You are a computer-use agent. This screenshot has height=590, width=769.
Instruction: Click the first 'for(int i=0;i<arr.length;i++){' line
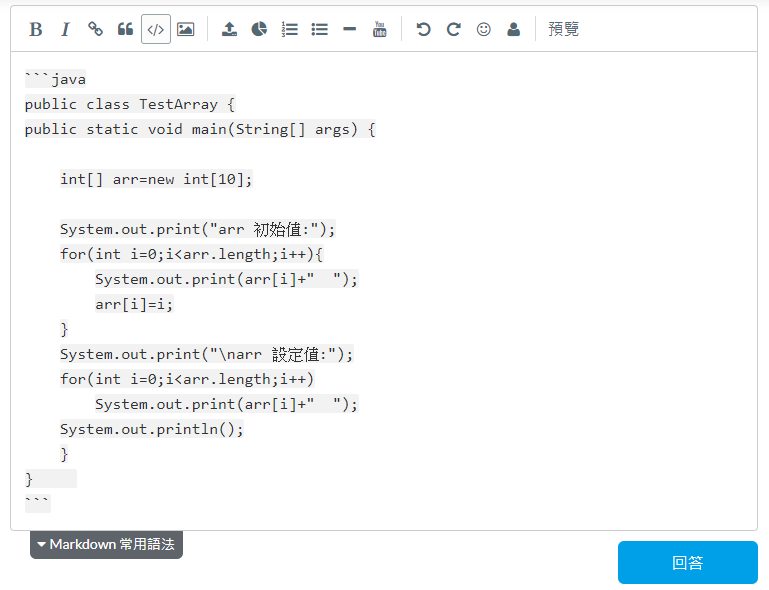click(x=191, y=254)
